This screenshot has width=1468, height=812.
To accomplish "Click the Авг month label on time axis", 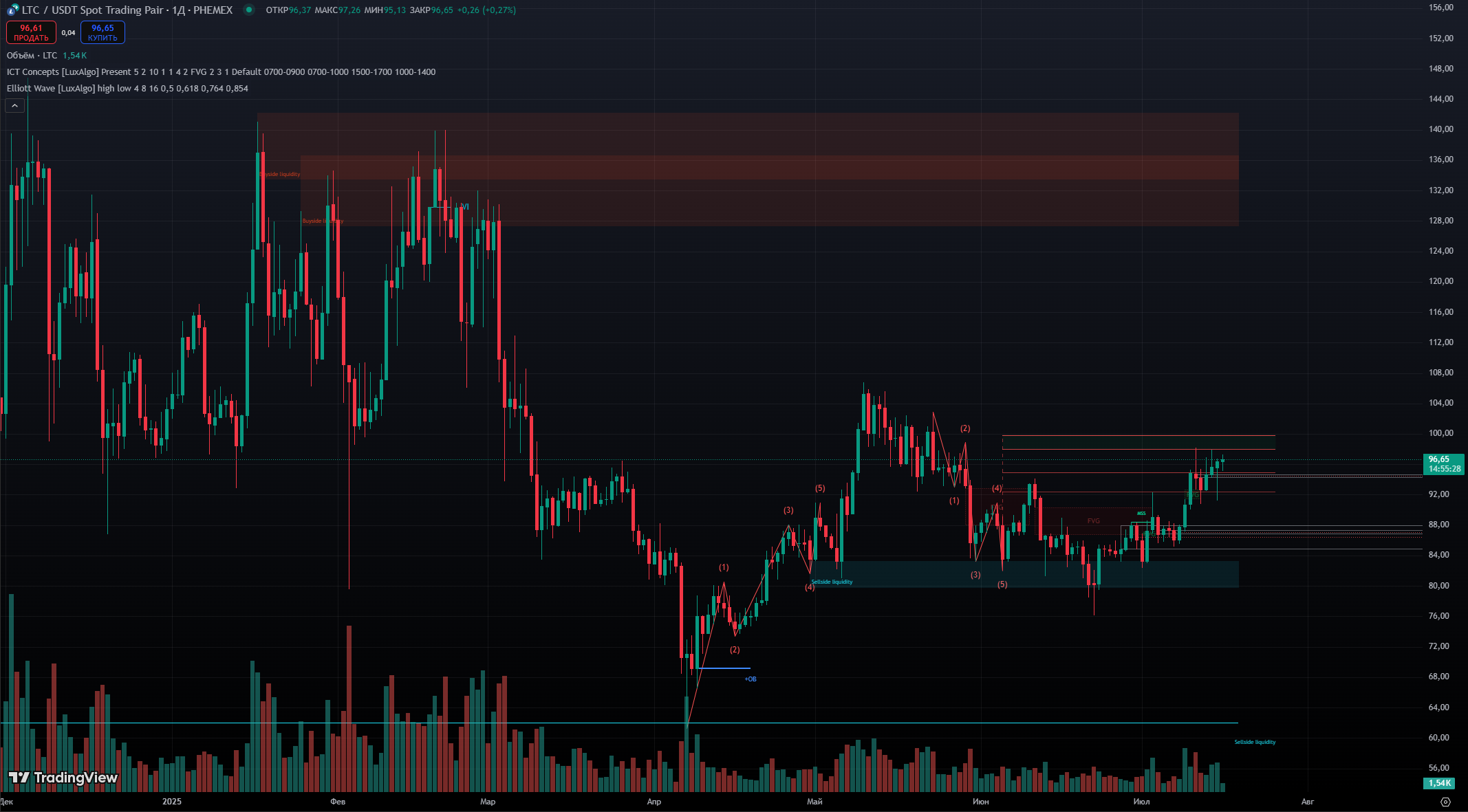I will click(1308, 802).
